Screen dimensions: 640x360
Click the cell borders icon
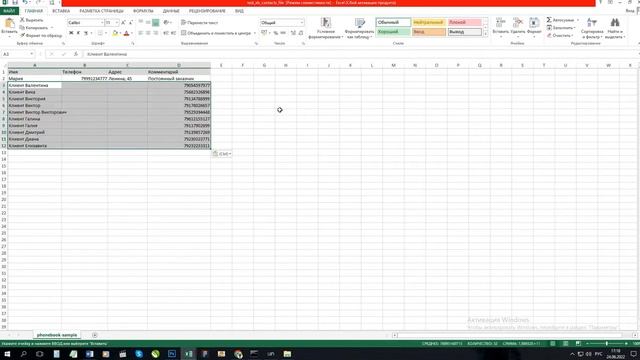tap(100, 33)
